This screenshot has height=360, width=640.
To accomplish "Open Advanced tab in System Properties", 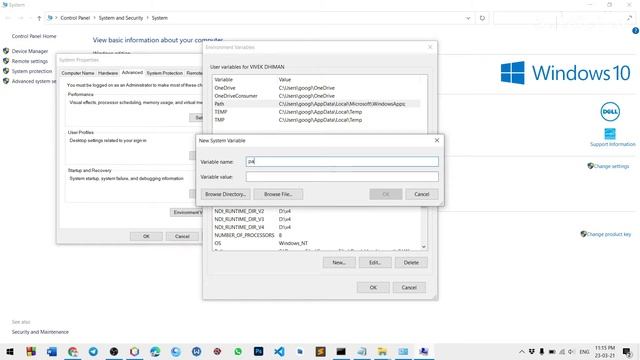I will click(x=132, y=72).
